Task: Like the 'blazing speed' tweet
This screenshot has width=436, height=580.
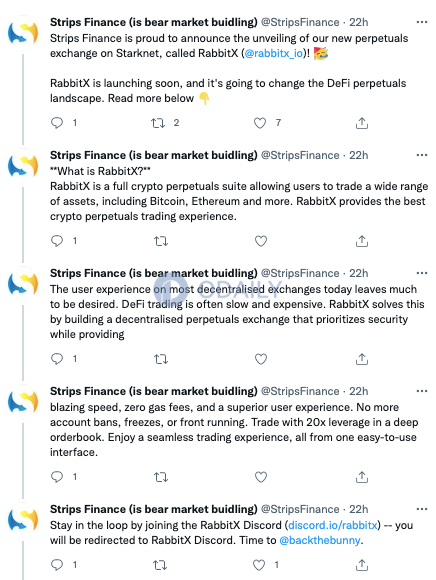Action: (261, 477)
